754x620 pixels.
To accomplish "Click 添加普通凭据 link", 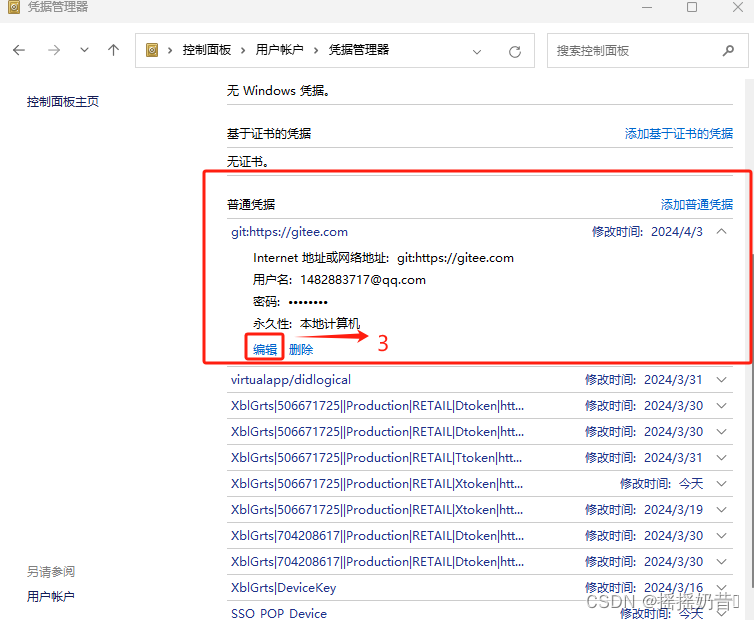I will point(697,204).
